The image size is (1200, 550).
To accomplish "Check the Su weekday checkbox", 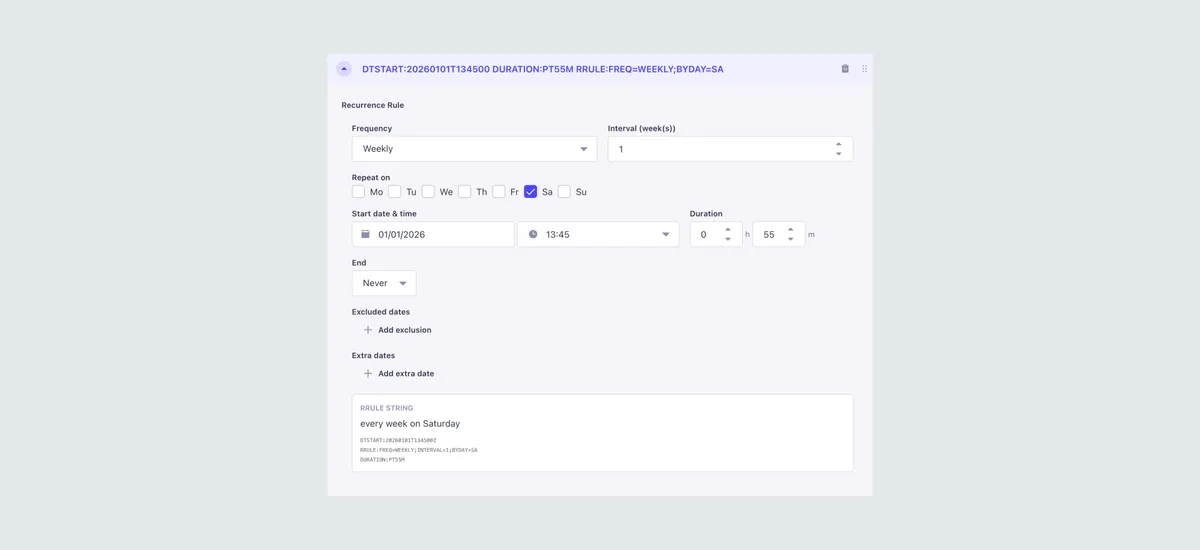I will pyautogui.click(x=565, y=191).
